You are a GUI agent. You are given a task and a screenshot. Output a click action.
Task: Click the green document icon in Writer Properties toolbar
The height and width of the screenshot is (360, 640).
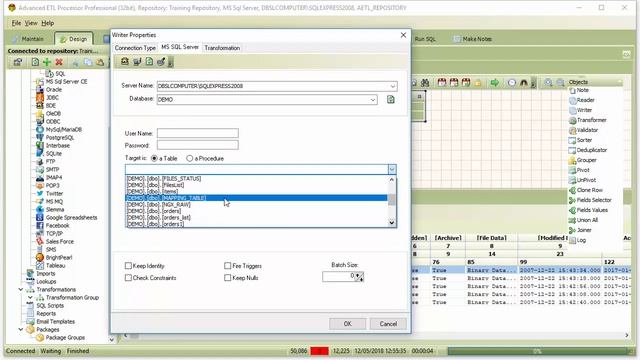[149, 62]
